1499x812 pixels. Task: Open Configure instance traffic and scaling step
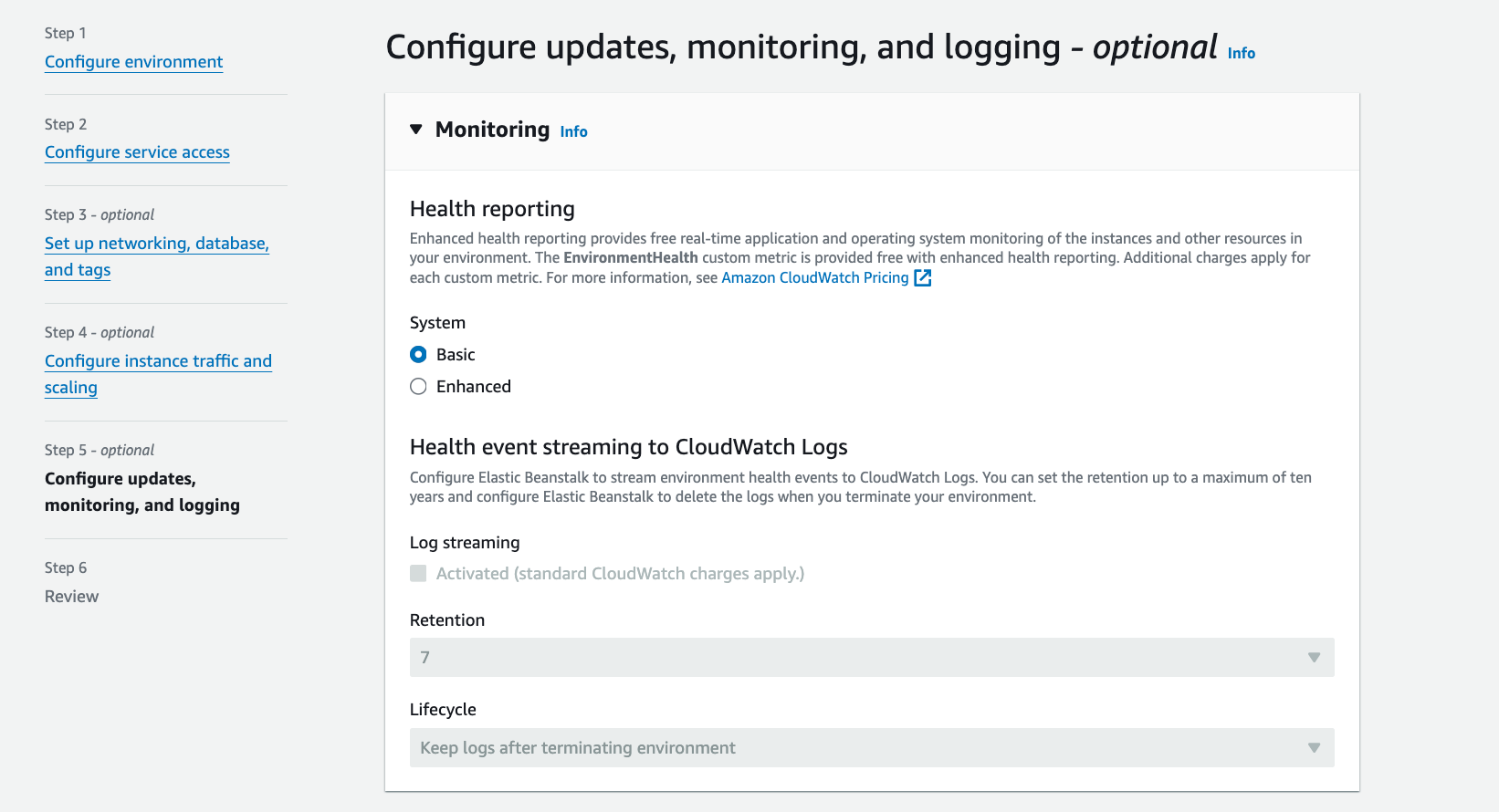coord(158,374)
